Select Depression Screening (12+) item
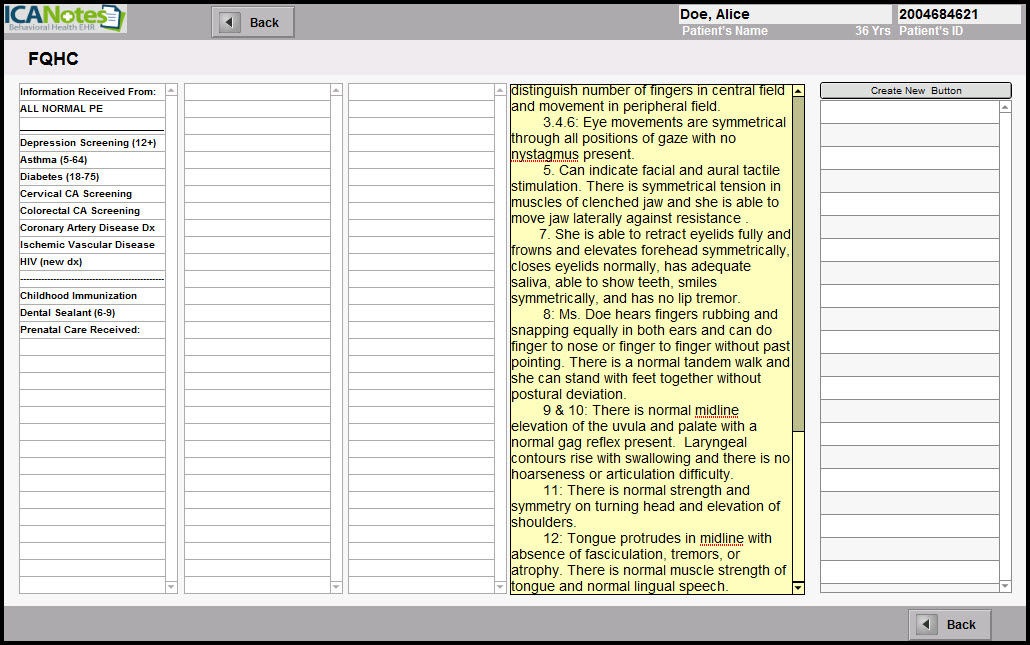 point(88,143)
